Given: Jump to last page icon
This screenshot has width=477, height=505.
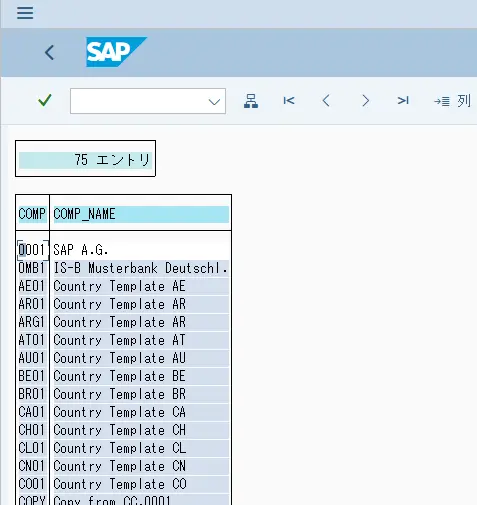Looking at the screenshot, I should (x=403, y=100).
